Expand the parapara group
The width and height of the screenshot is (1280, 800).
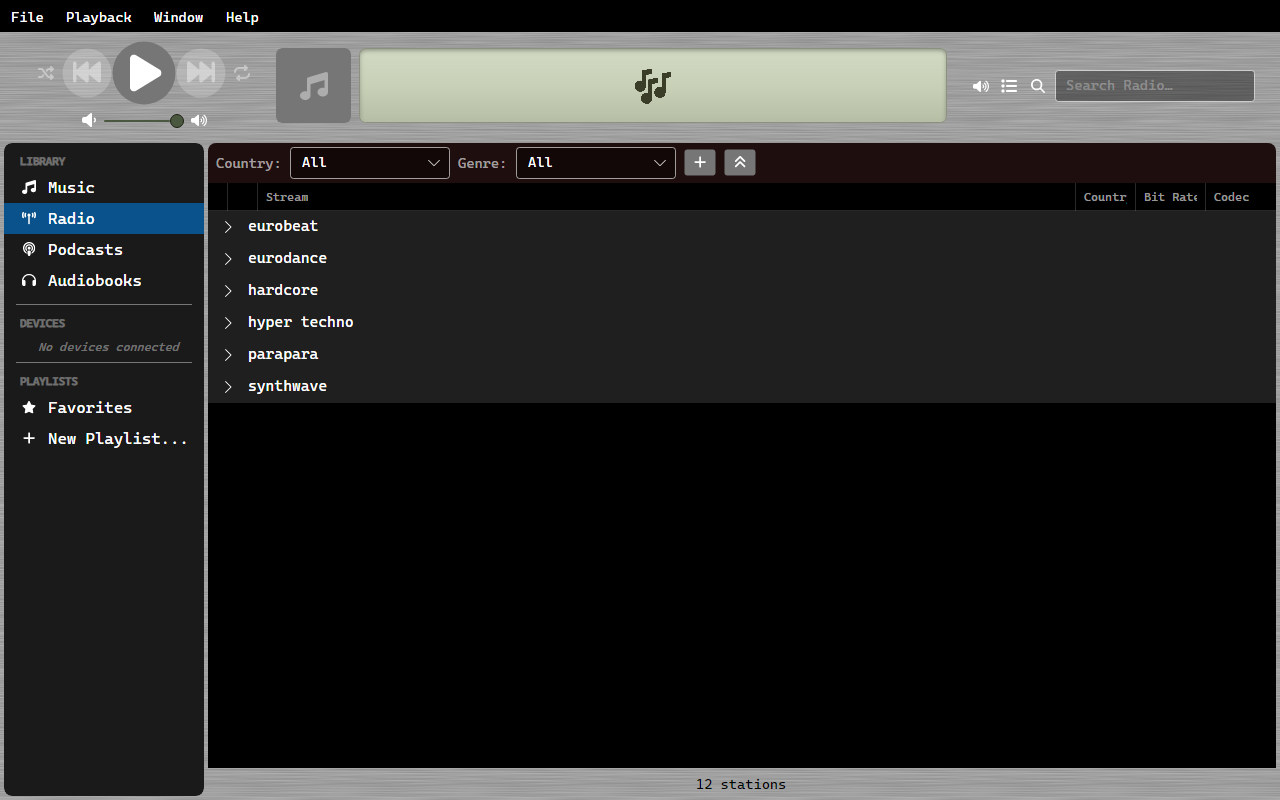pyautogui.click(x=228, y=355)
